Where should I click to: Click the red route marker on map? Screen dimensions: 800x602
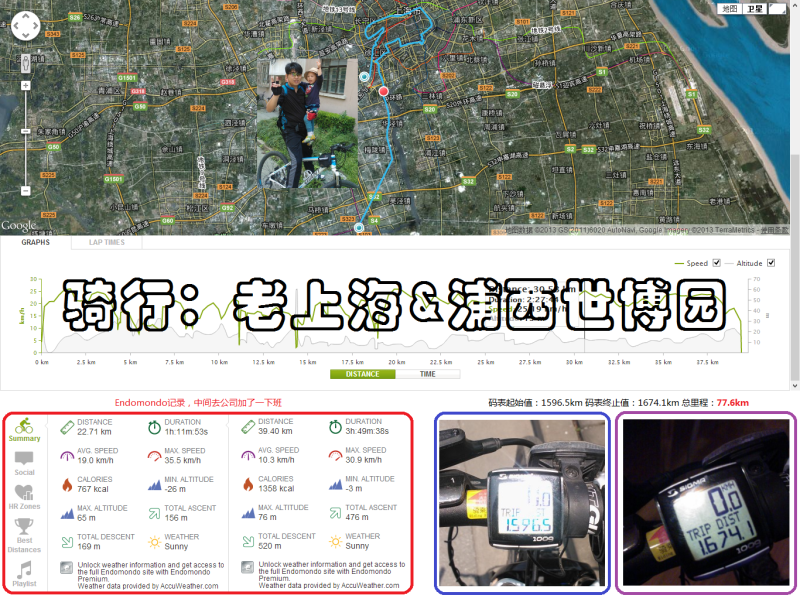coord(383,91)
